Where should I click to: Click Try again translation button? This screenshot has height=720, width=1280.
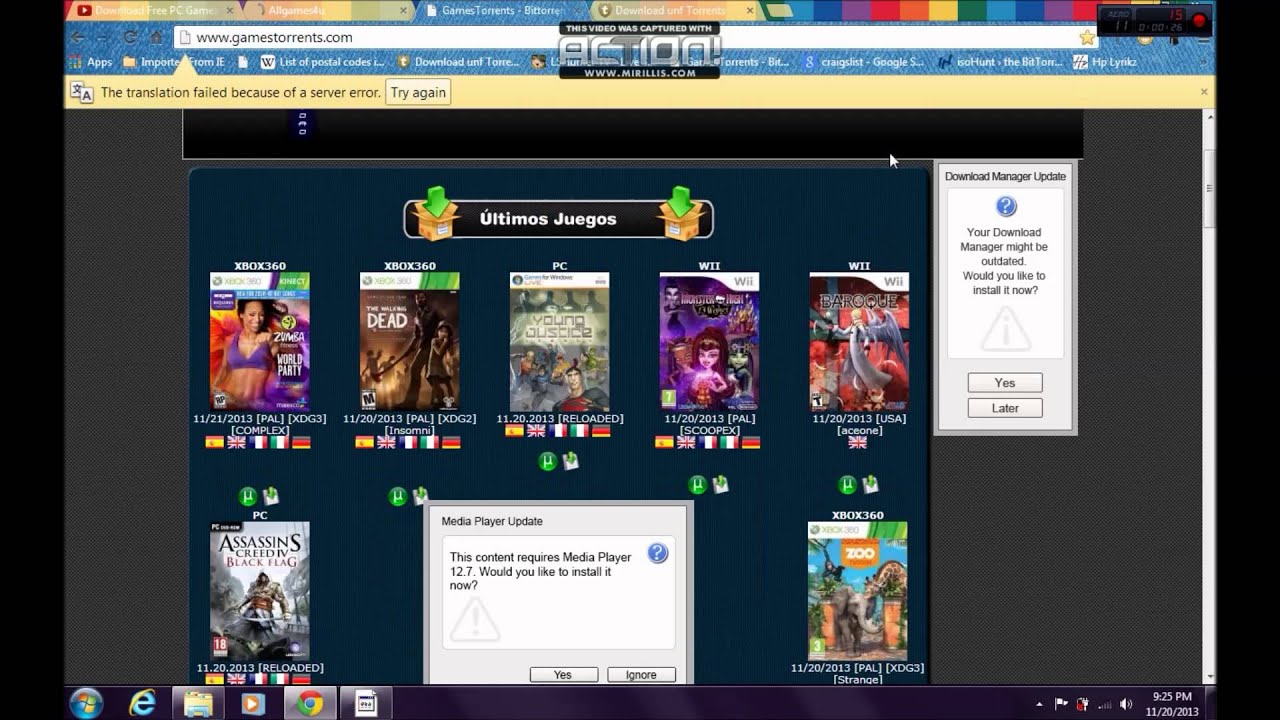[x=418, y=92]
